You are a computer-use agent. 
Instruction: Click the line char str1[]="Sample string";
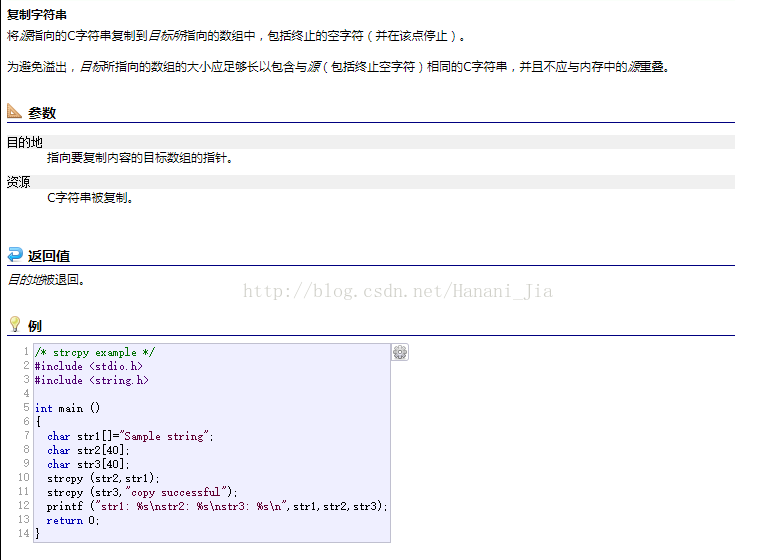[x=130, y=436]
